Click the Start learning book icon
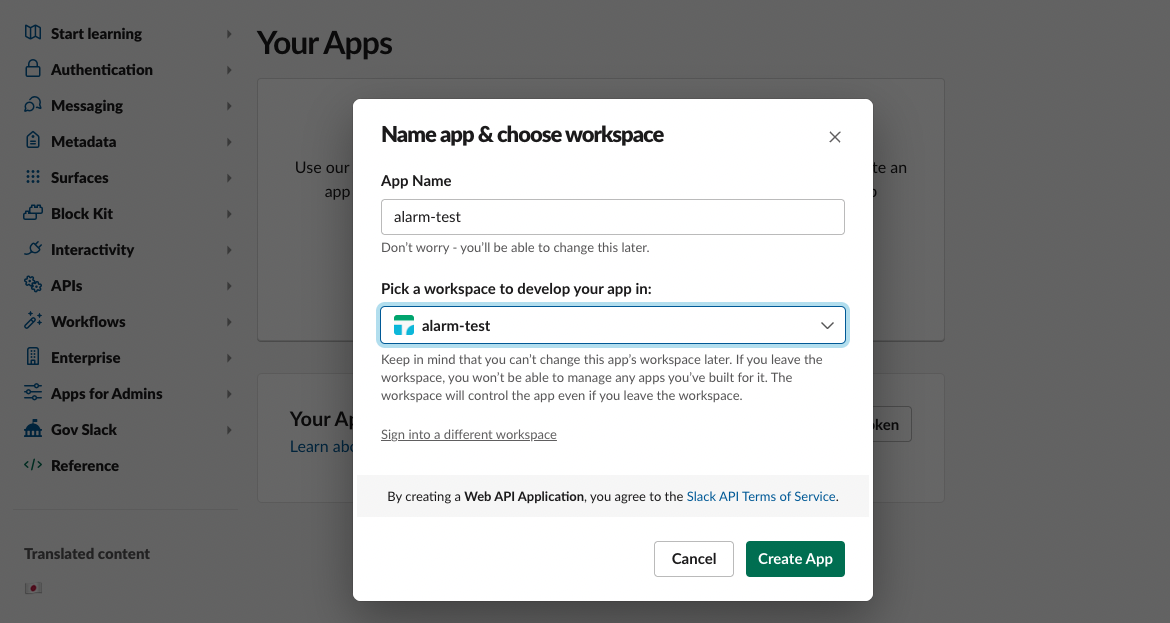The image size is (1170, 623). 33,33
